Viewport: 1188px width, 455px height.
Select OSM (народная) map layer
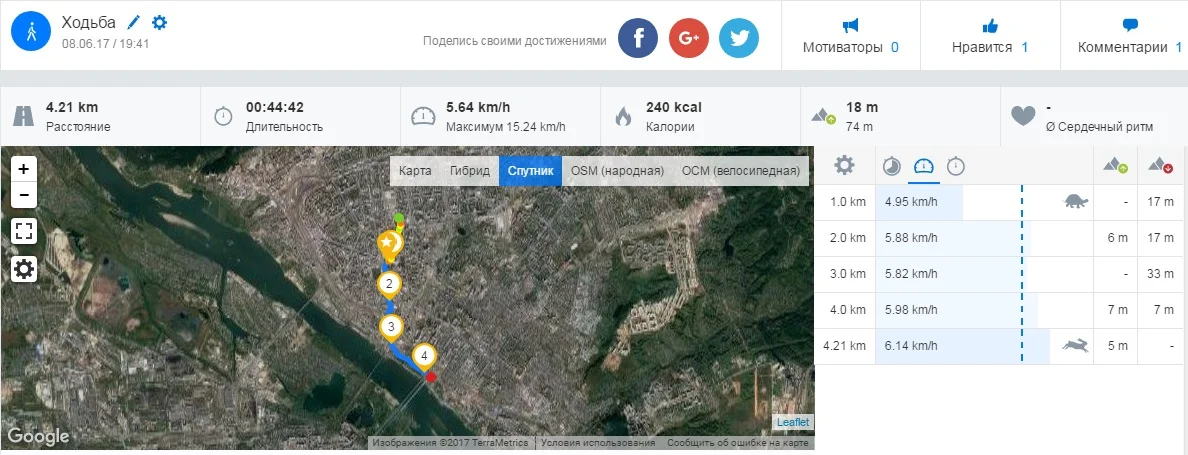[x=617, y=170]
